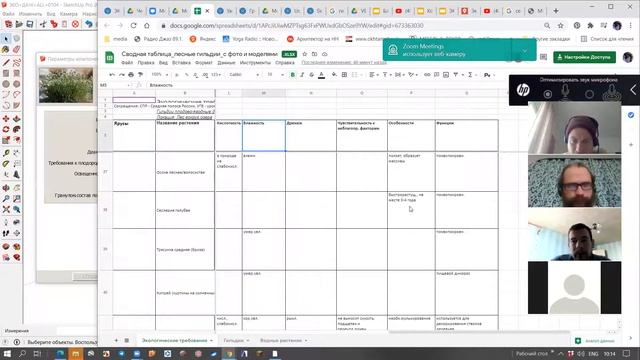Select the Zoom magnifier tool in SketchUp

coord(6,199)
